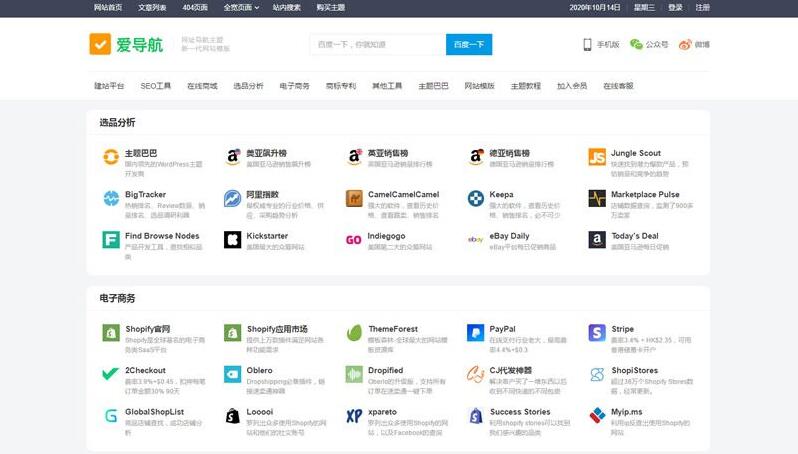Click the Jungle Scout icon
Screen dimensions: 798x454
[x=597, y=157]
